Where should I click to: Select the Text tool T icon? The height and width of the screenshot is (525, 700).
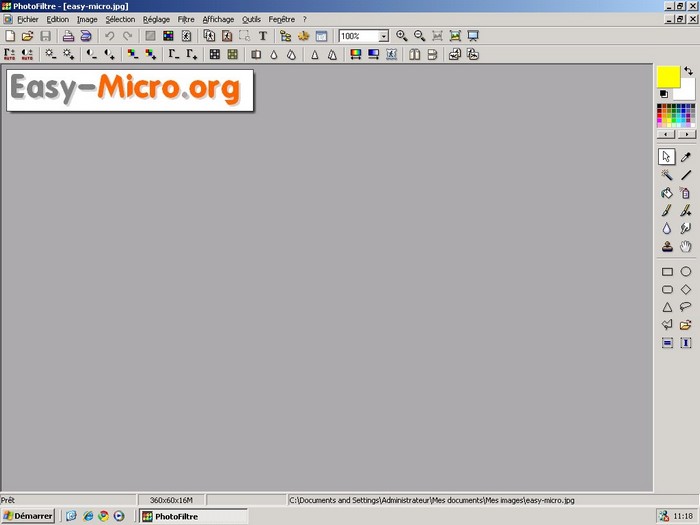pos(262,36)
